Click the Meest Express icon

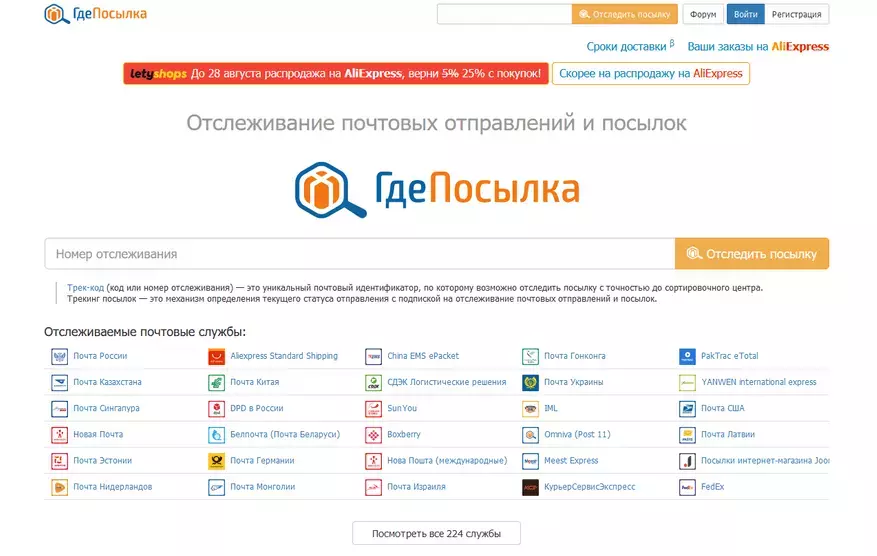point(530,461)
